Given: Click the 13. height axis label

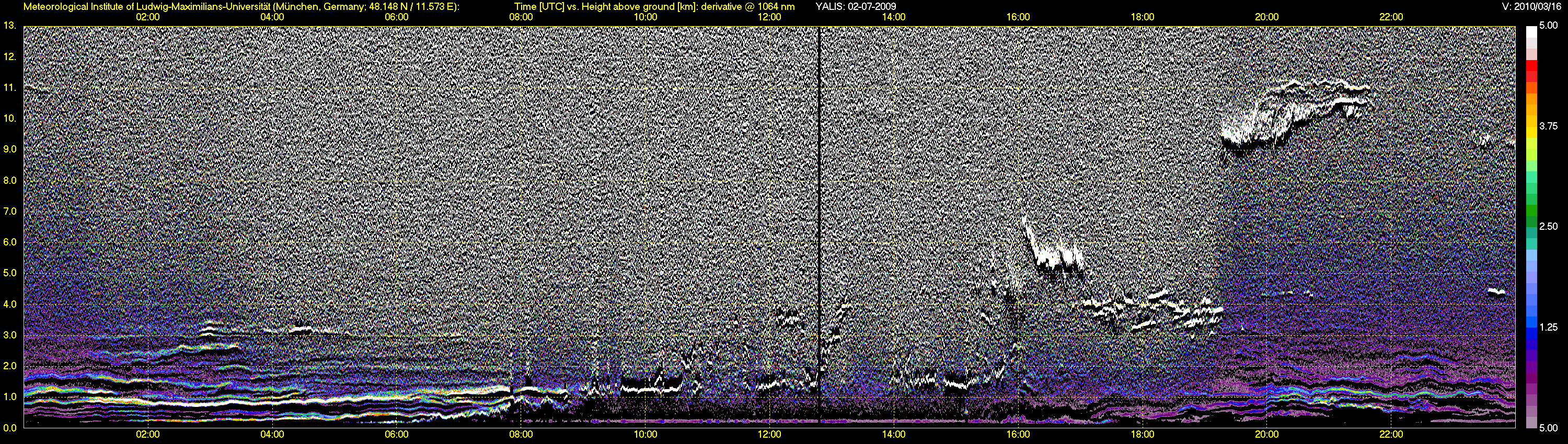Looking at the screenshot, I should click(x=9, y=26).
